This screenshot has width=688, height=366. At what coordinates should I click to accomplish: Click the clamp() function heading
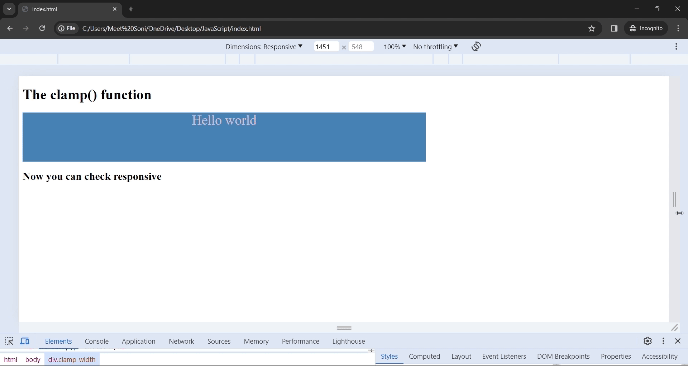pyautogui.click(x=87, y=95)
